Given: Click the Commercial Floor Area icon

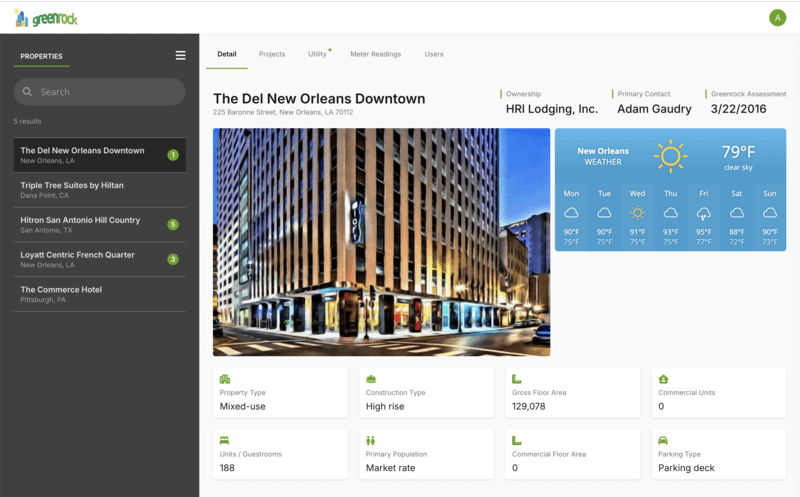Looking at the screenshot, I should click(x=516, y=440).
